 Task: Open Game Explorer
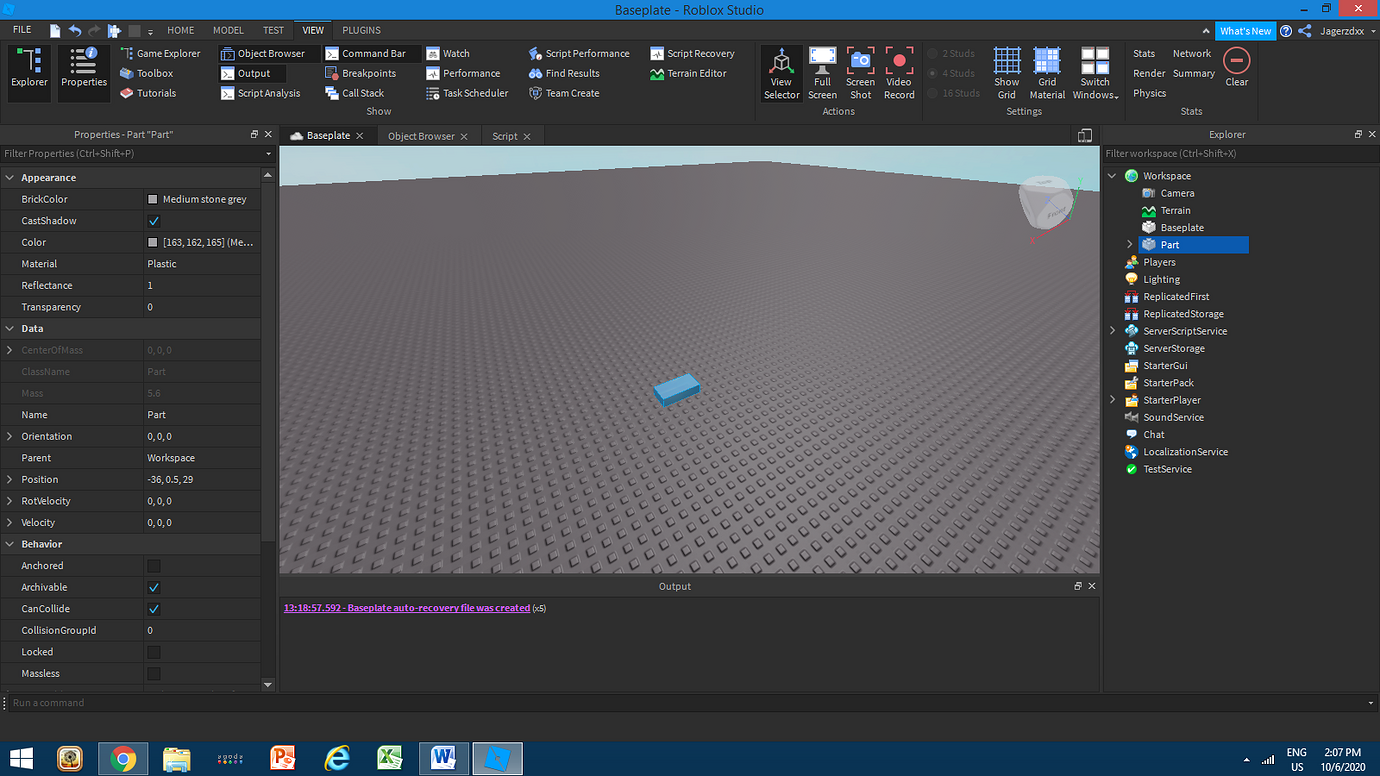(160, 53)
